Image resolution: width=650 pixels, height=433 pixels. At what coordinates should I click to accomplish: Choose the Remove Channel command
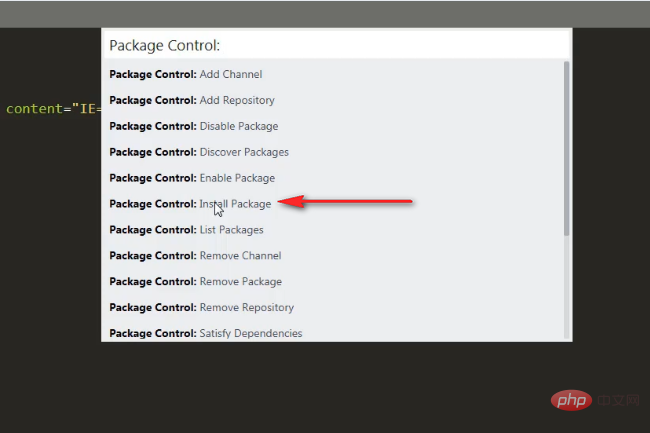click(333, 256)
